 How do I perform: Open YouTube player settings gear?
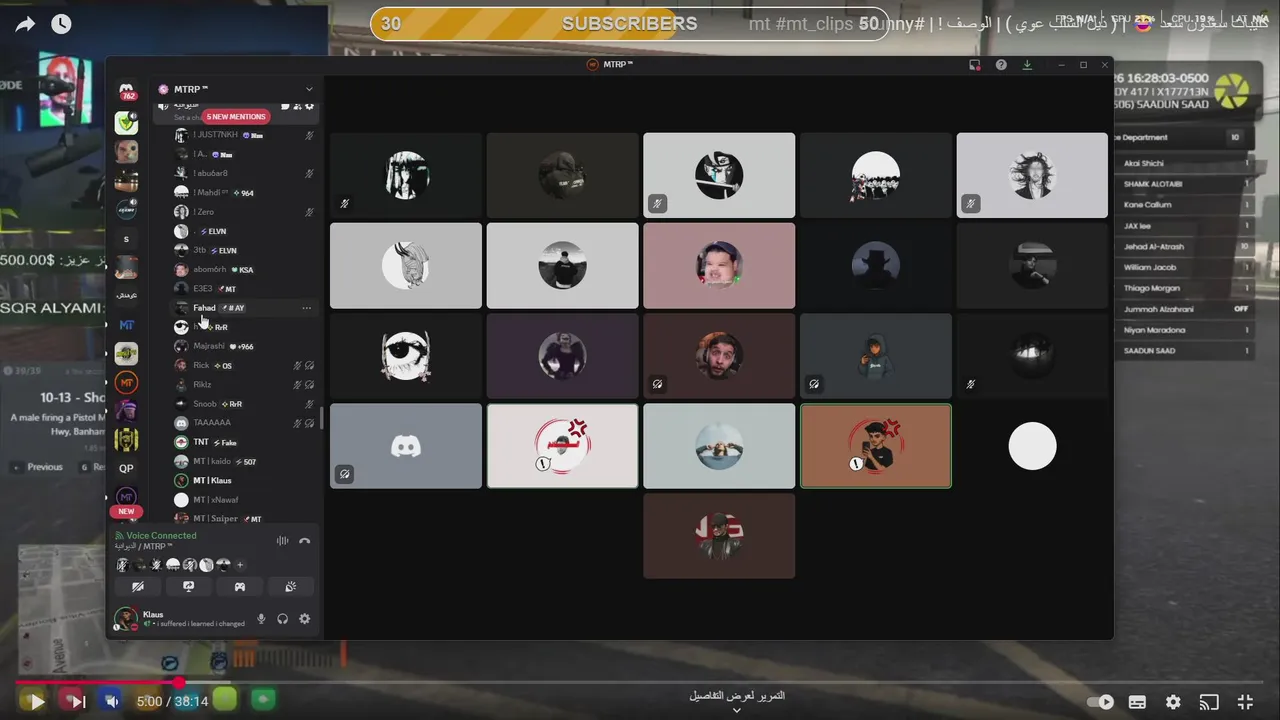click(1173, 702)
